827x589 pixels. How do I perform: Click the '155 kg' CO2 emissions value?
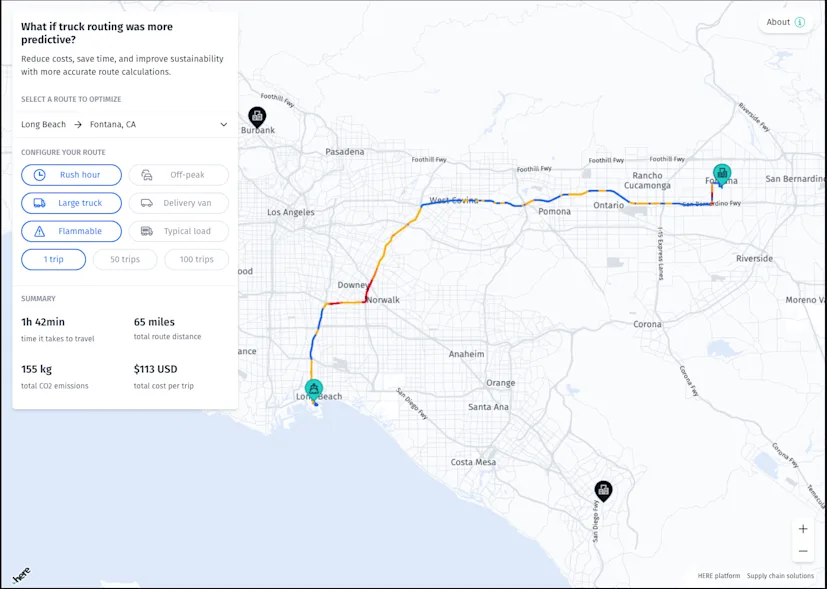click(x=36, y=369)
